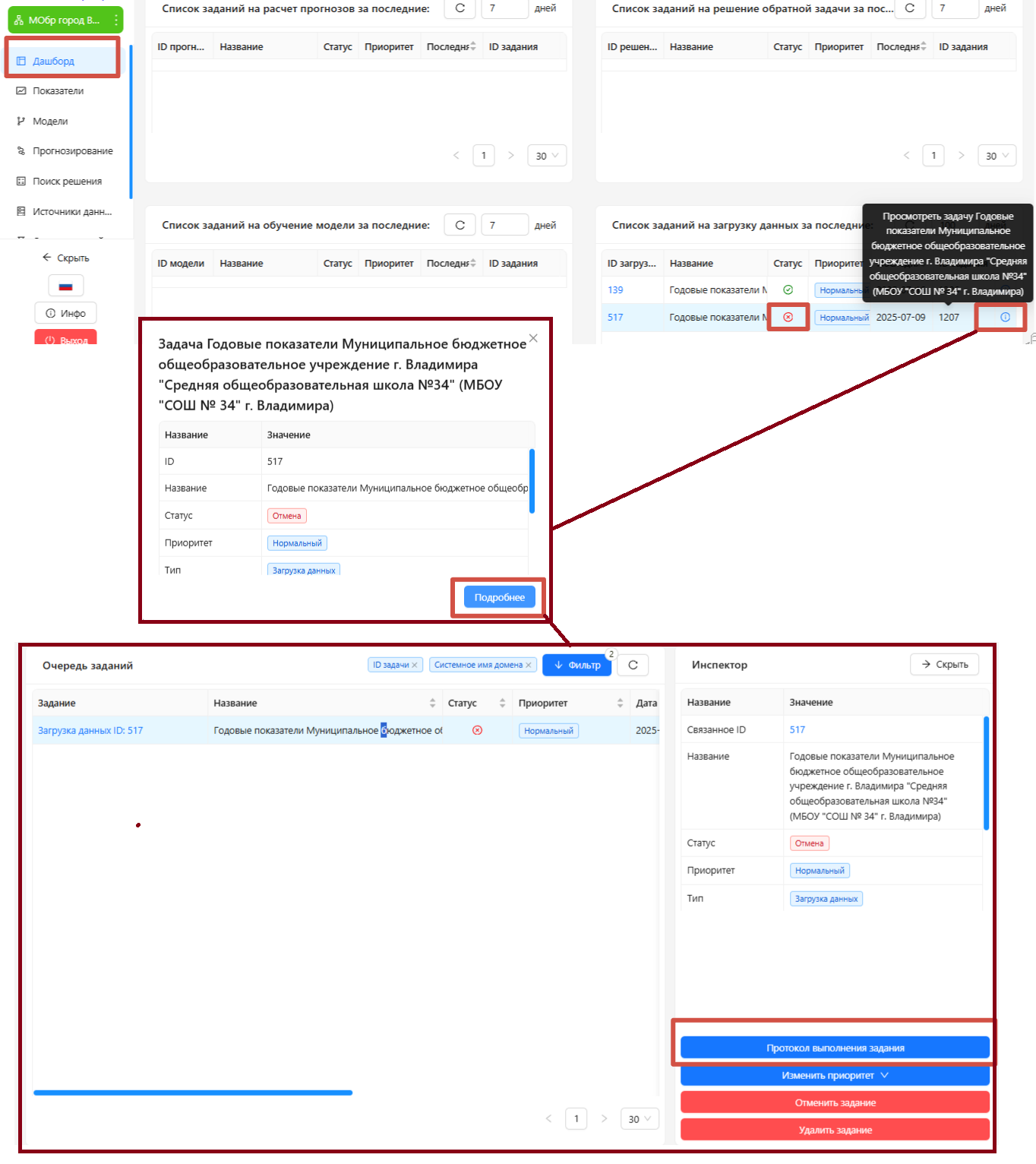Viewport: 1036px width, 1164px height.
Task: Remove the 'Системное имя домена' filter tag
Action: [529, 666]
